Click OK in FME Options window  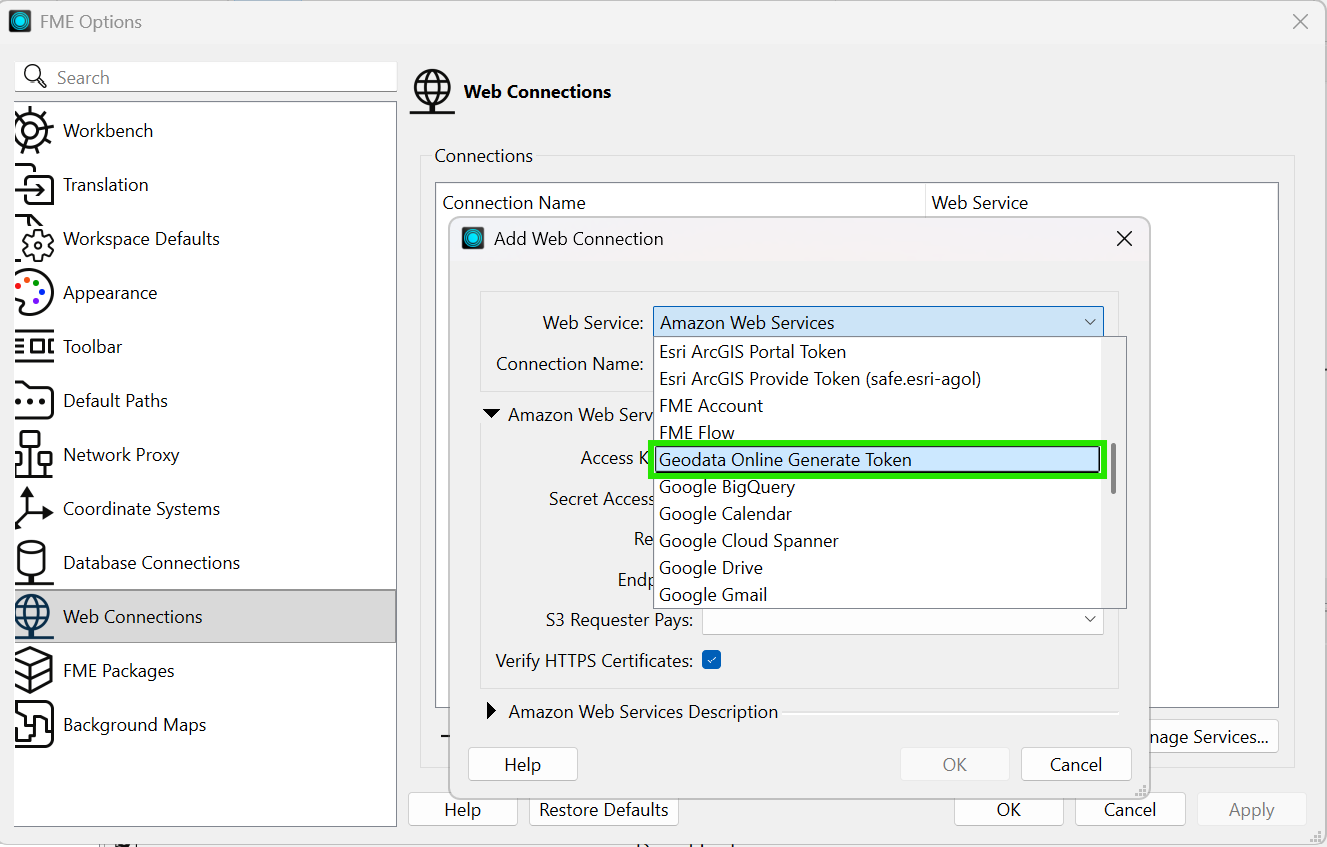1009,810
